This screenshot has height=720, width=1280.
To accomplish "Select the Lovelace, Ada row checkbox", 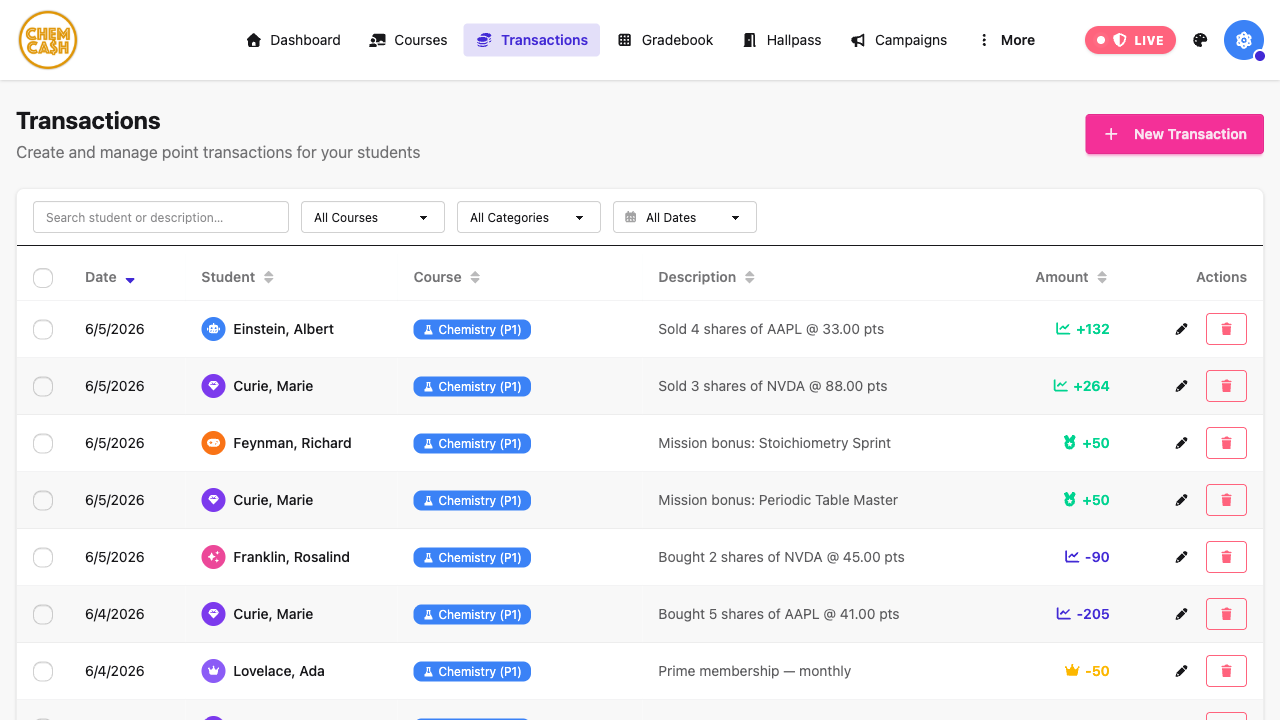I will tap(43, 671).
